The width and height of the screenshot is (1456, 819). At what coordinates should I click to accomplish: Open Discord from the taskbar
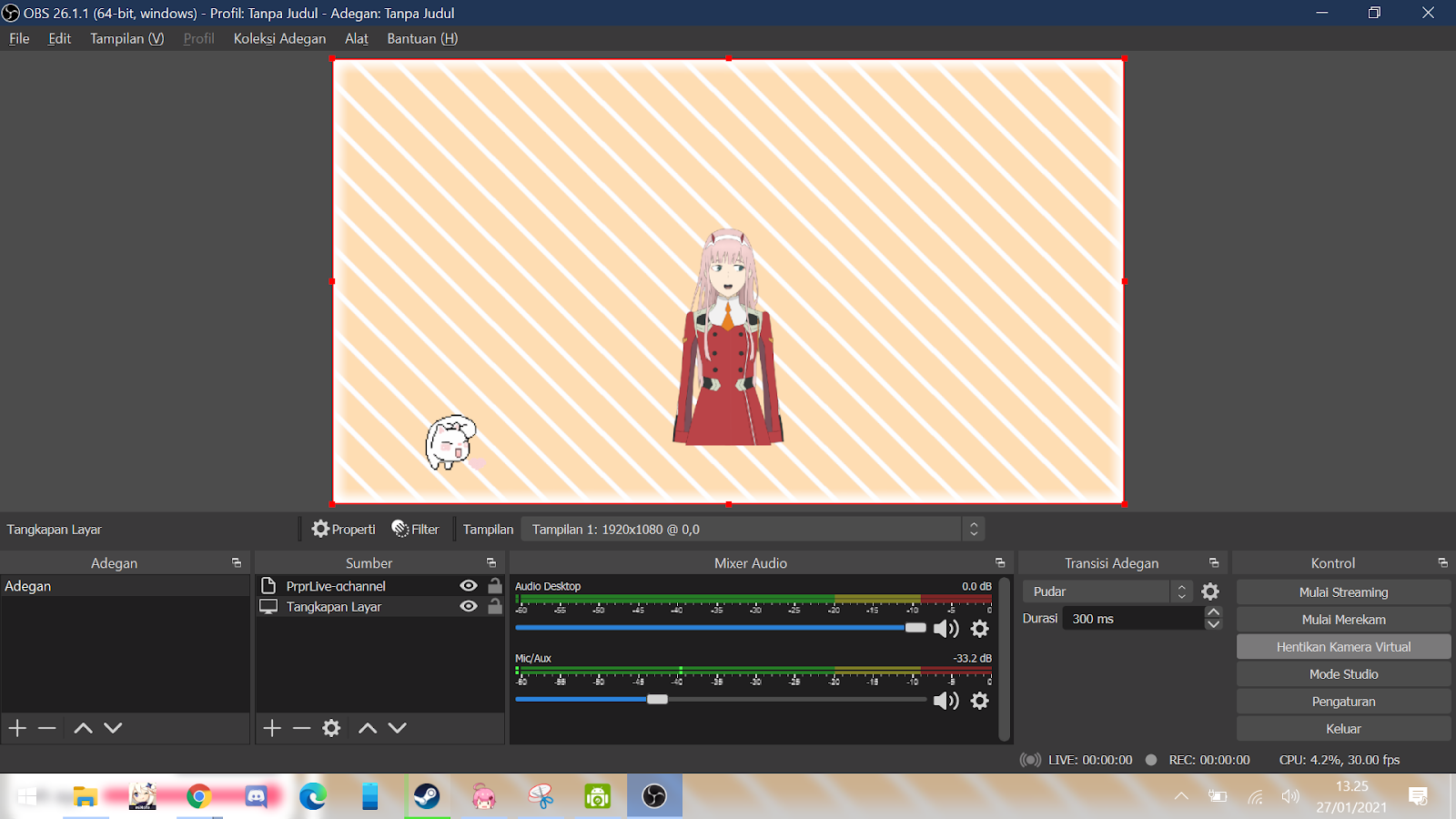[x=257, y=796]
